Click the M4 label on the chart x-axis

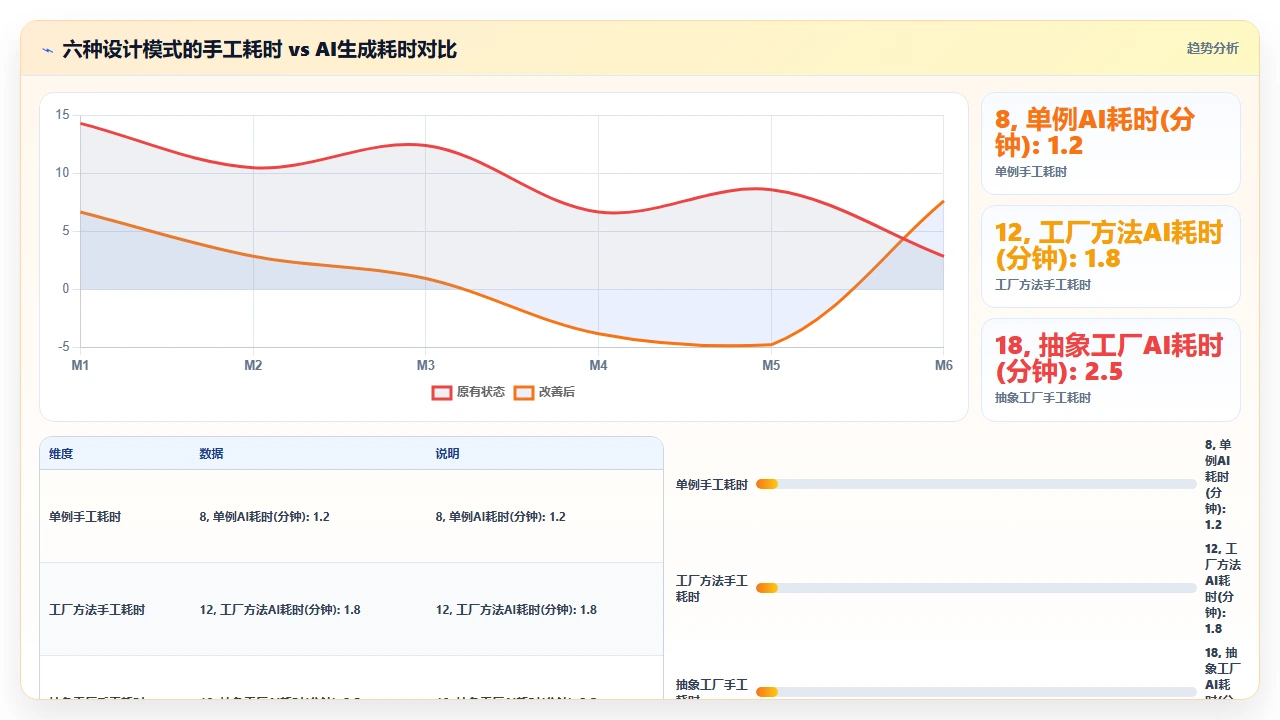598,366
